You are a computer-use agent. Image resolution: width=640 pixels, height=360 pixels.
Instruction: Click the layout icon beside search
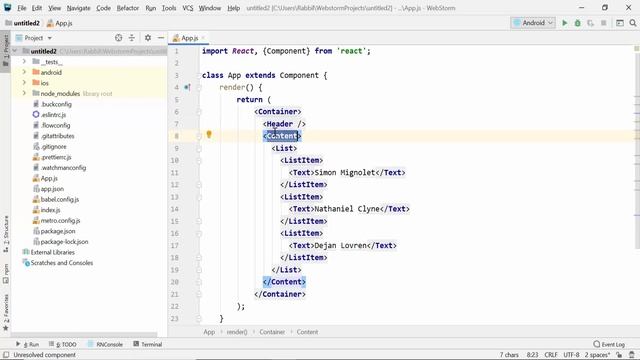[620, 23]
